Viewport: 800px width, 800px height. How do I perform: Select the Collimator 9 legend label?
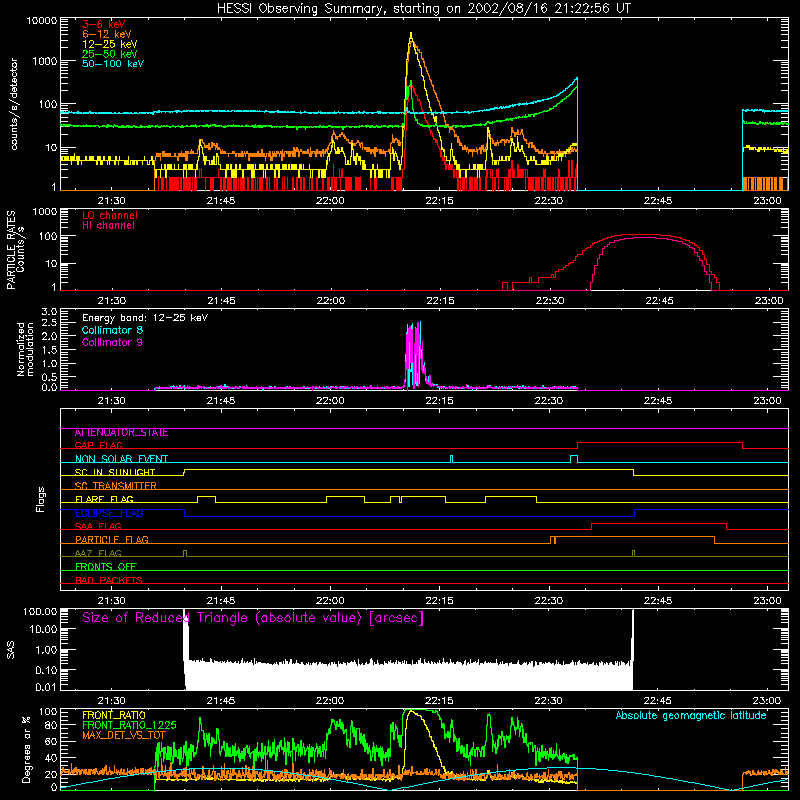pos(112,342)
